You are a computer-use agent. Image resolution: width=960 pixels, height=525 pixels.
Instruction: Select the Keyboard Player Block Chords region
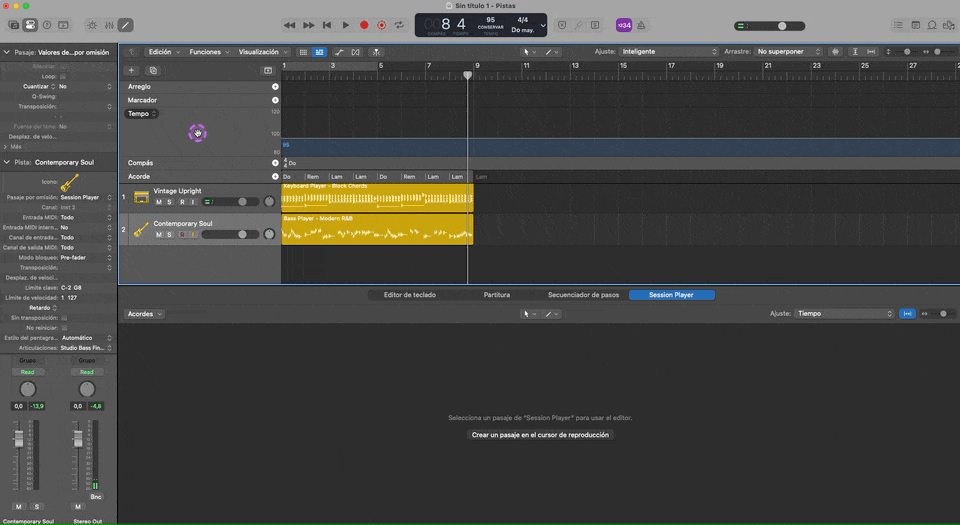377,197
